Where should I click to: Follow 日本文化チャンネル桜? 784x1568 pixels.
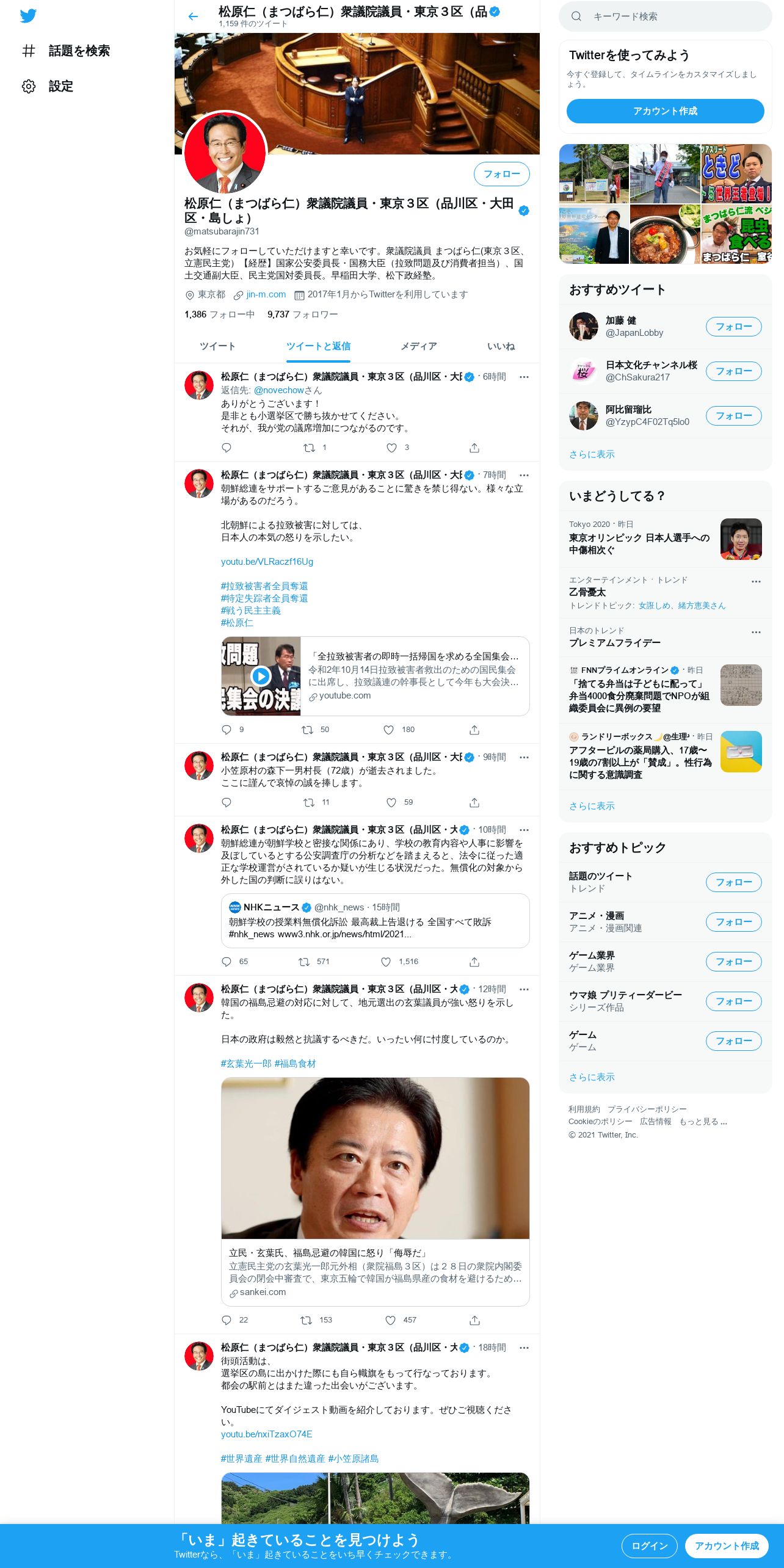[733, 371]
